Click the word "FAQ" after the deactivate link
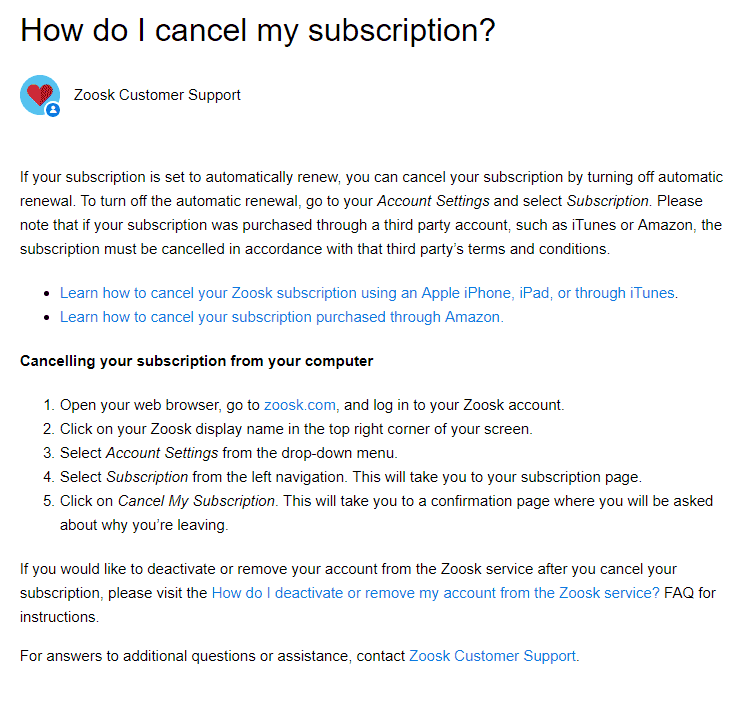 pos(680,593)
